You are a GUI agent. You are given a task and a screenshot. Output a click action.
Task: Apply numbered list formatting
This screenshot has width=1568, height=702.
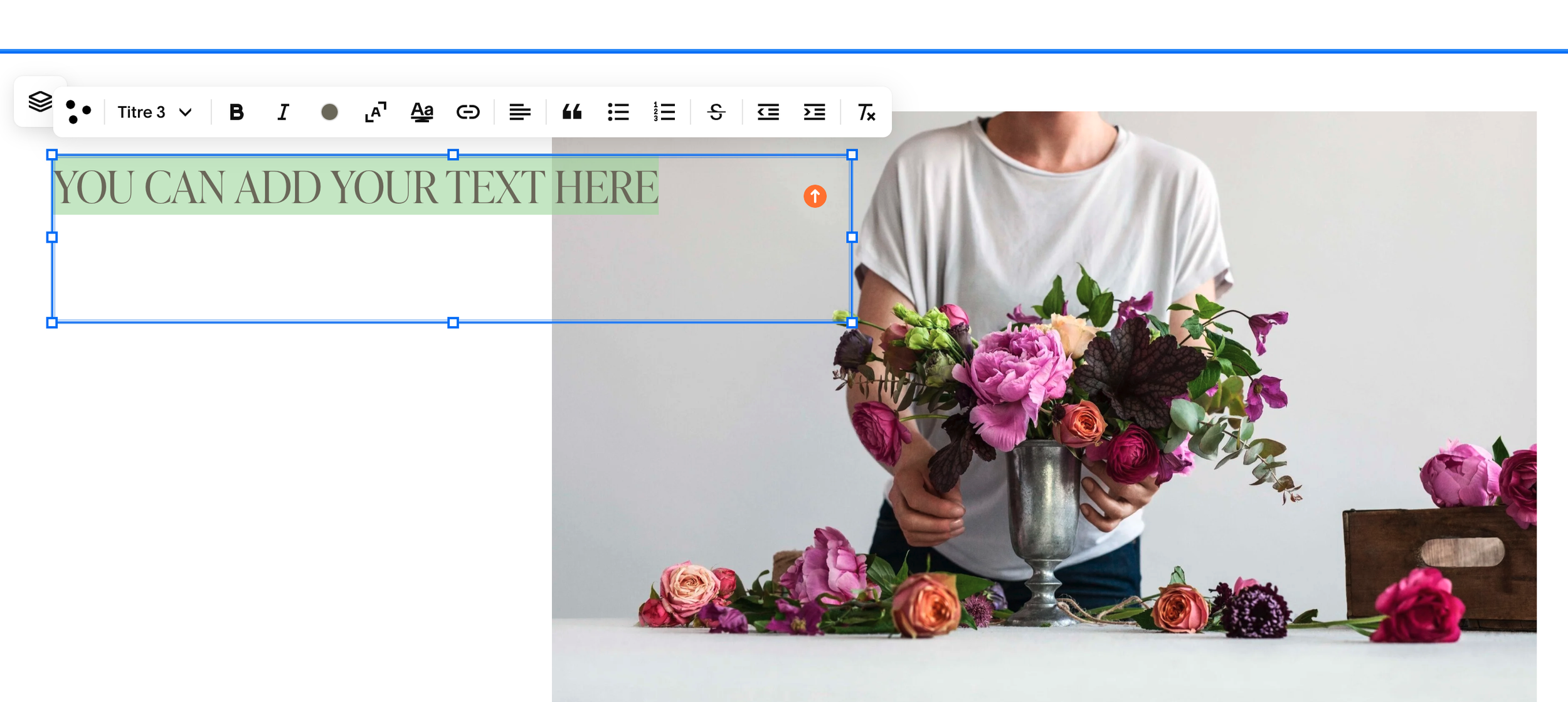(664, 112)
